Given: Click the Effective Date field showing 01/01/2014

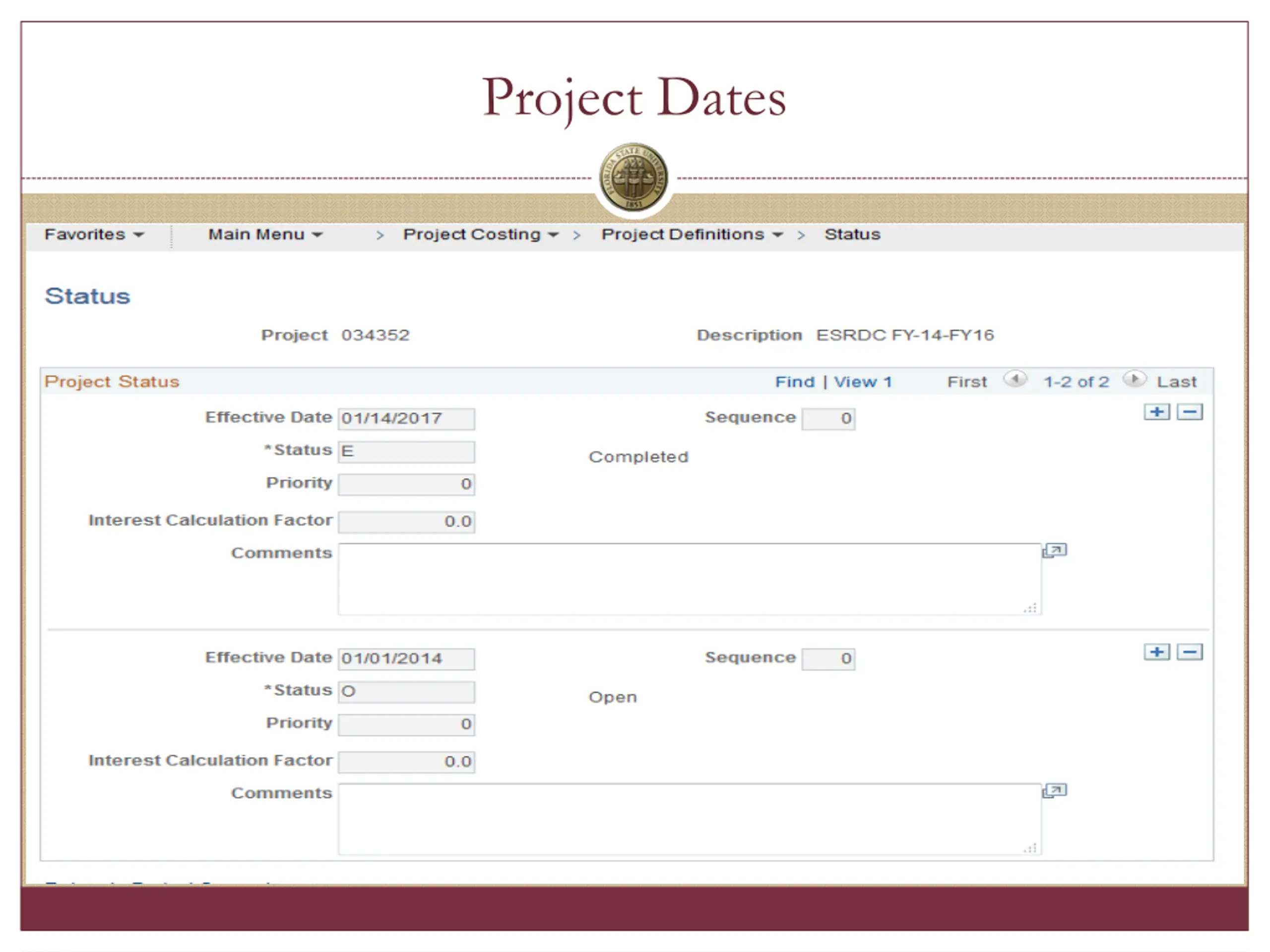Looking at the screenshot, I should point(406,659).
